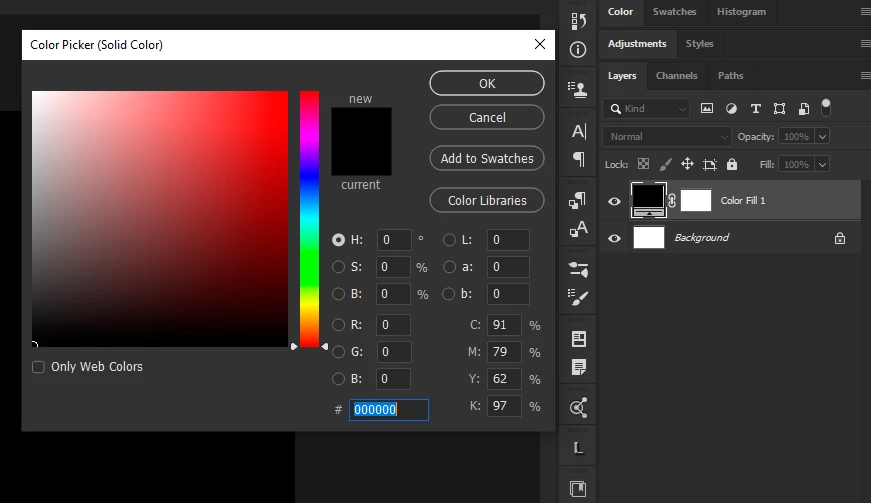Filter layers by smart objects icon
This screenshot has height=503, width=871.
(803, 109)
